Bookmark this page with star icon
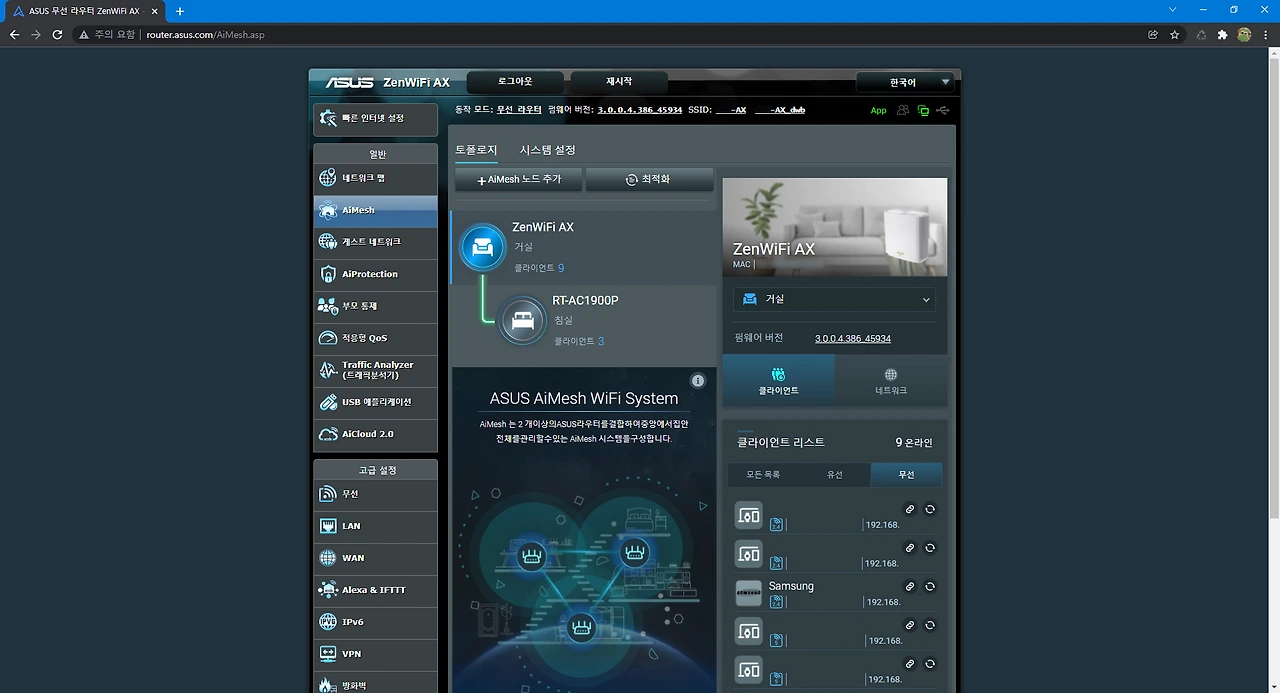1280x693 pixels. tap(1175, 34)
